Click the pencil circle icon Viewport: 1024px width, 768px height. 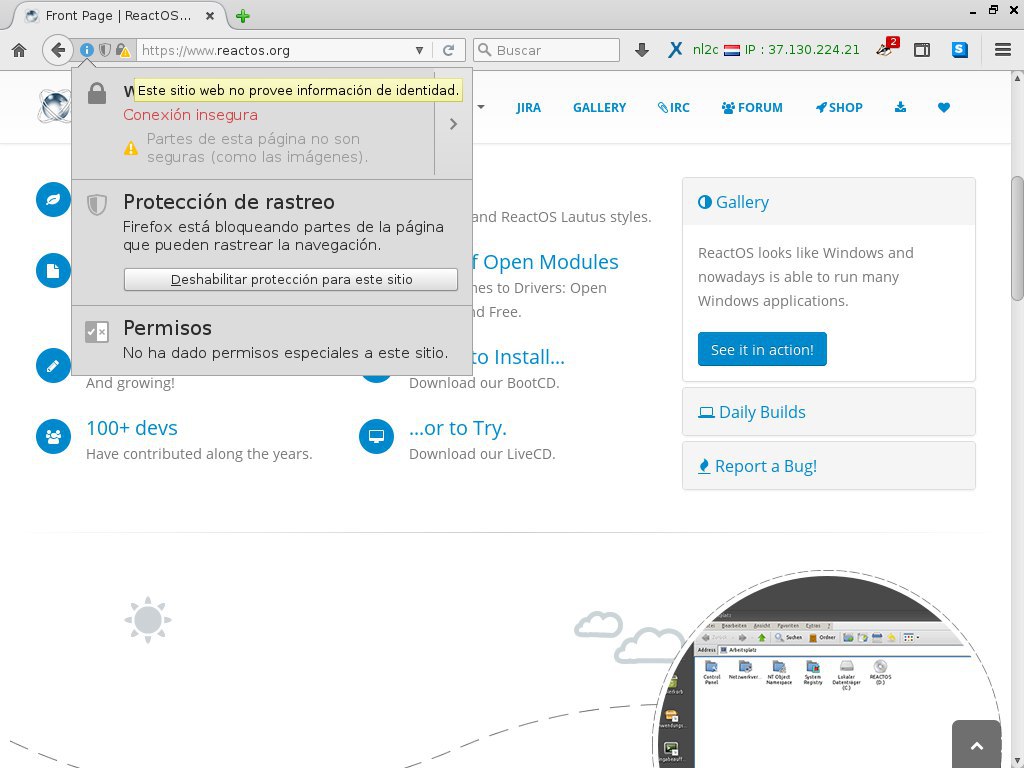coord(54,366)
